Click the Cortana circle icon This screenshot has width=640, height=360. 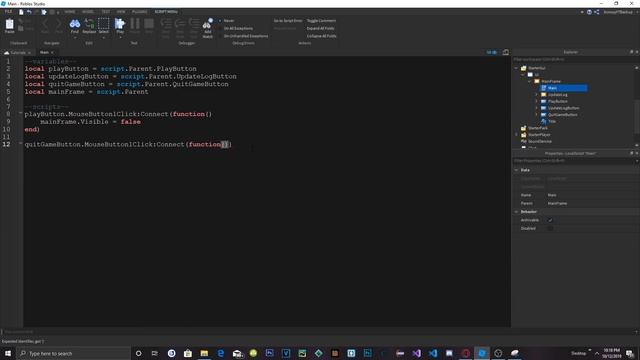138,353
